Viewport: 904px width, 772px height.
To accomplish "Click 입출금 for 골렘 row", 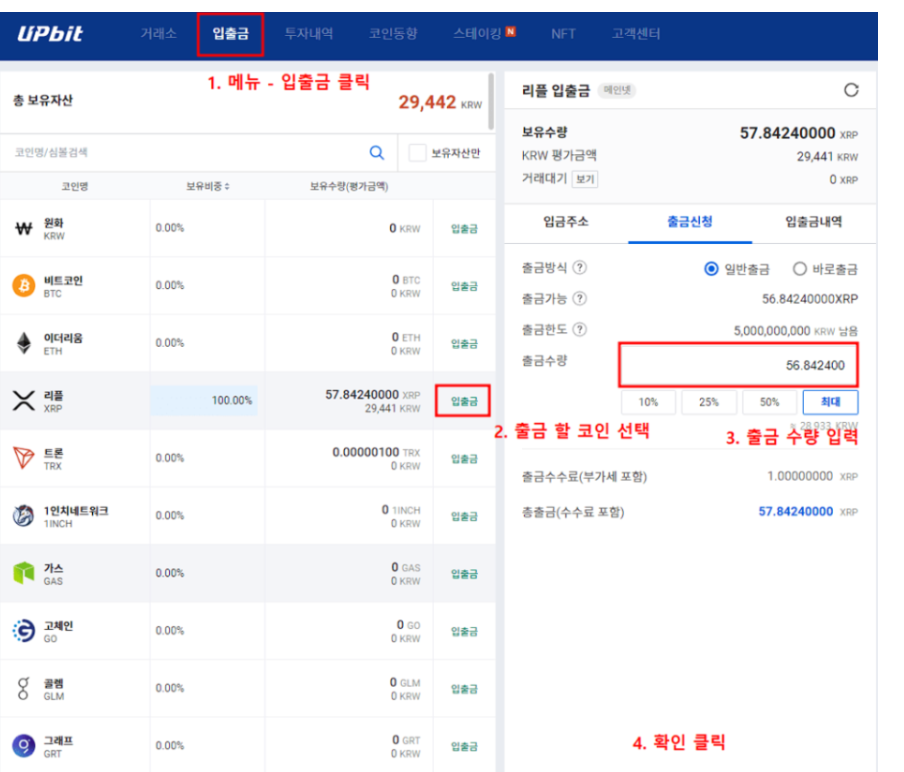I will [464, 689].
